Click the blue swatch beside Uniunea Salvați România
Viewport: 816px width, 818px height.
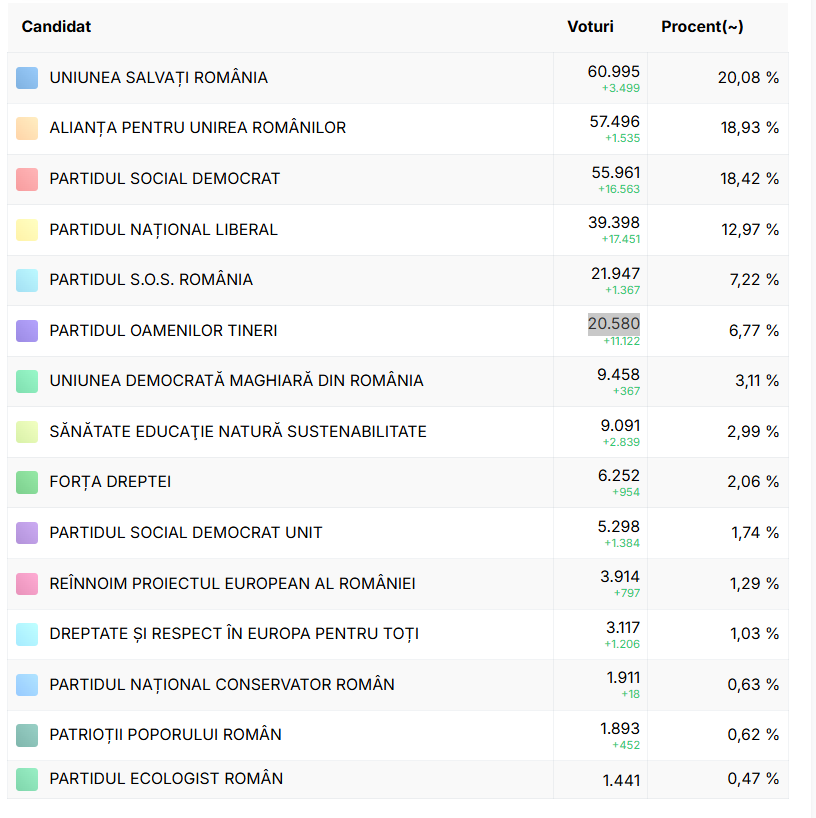point(27,78)
